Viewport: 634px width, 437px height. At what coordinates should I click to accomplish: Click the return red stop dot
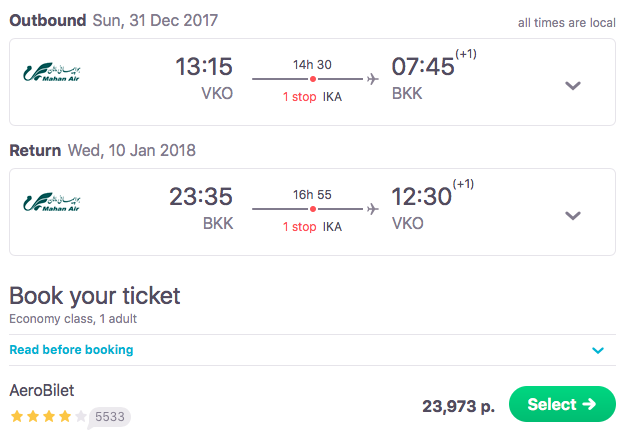click(313, 209)
